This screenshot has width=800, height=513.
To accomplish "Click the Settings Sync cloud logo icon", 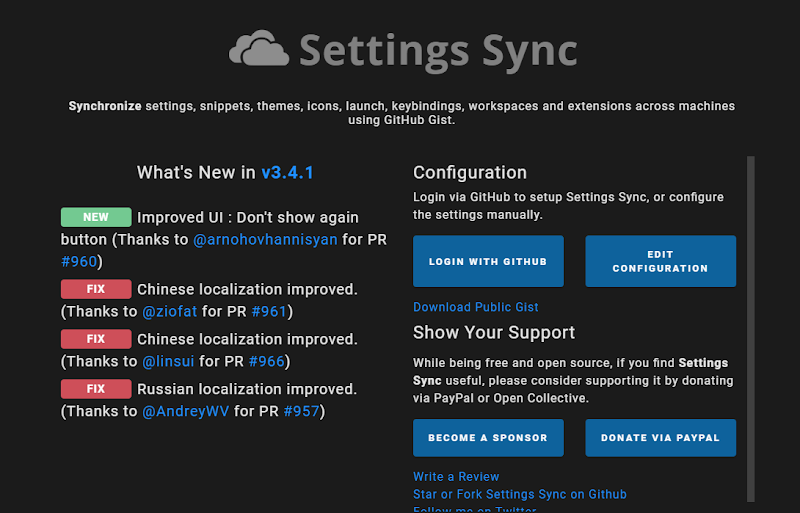I will pyautogui.click(x=259, y=48).
